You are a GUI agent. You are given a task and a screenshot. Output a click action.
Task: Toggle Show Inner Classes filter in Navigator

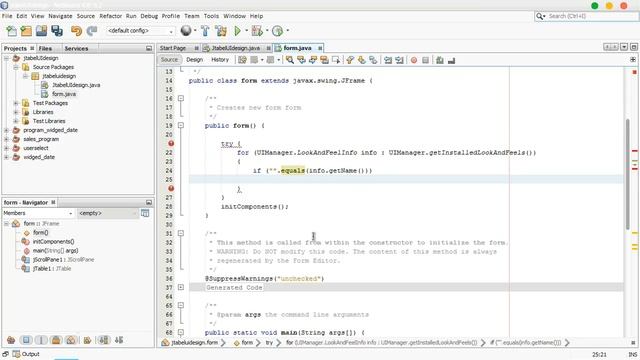tap(71, 340)
